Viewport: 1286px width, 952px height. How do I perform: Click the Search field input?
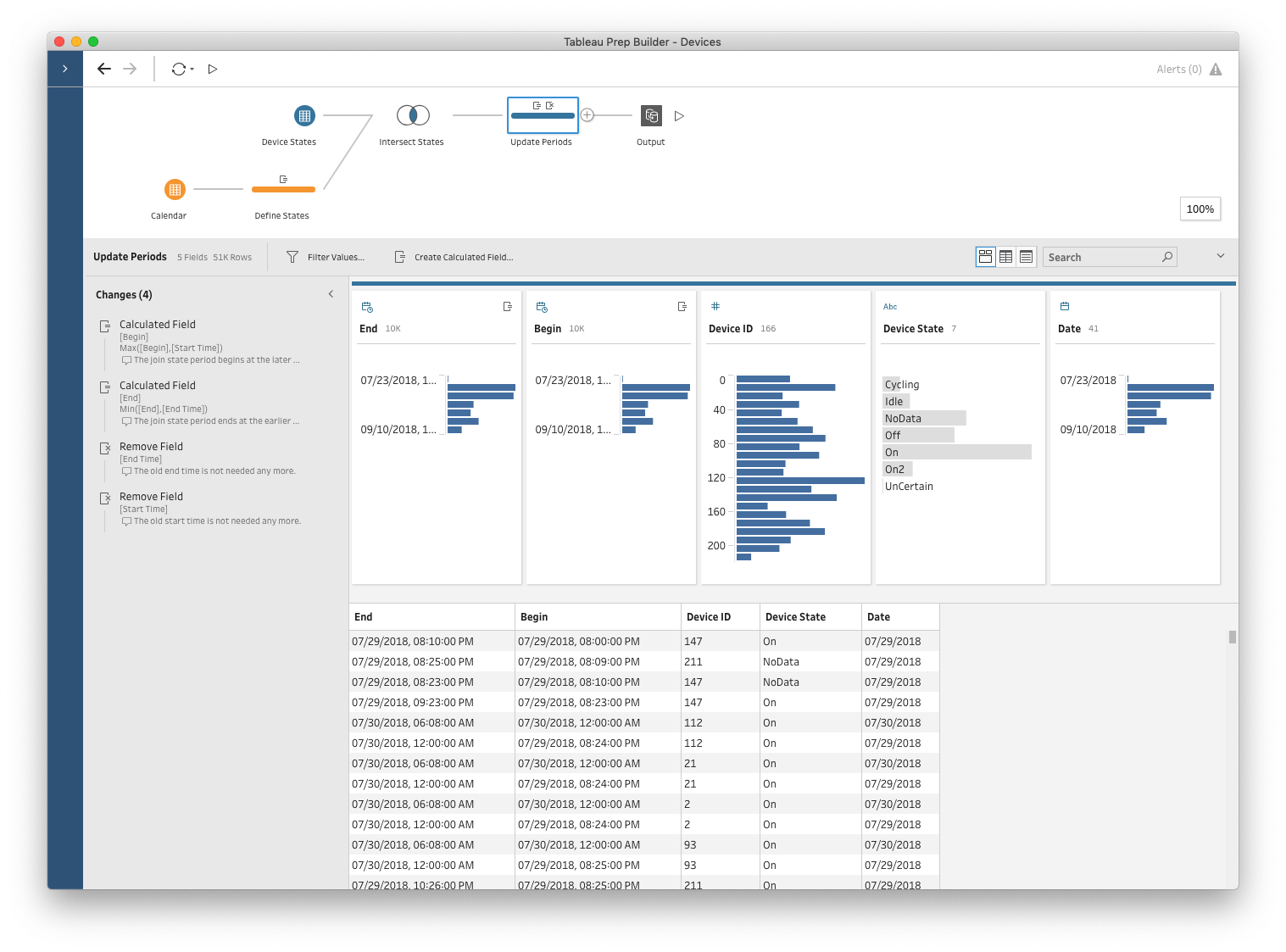1102,257
